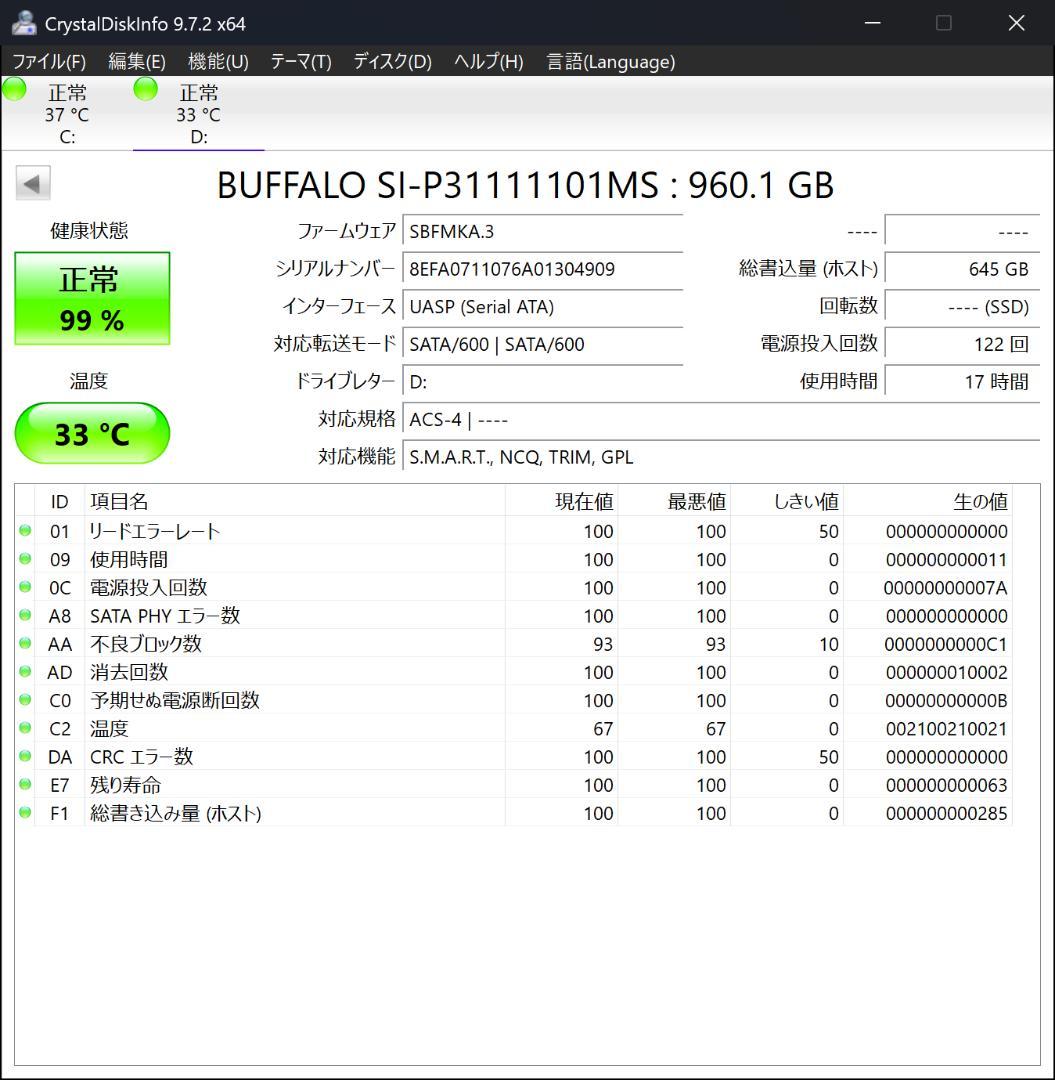The height and width of the screenshot is (1080, 1055).
Task: Click status dot for 残り寿命 row
Action: point(25,785)
